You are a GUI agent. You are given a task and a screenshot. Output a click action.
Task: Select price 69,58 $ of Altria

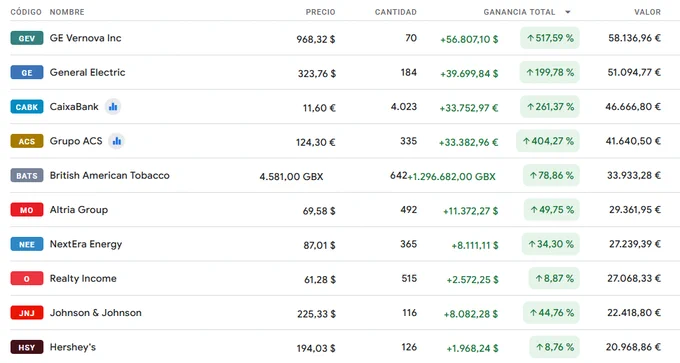pos(319,211)
